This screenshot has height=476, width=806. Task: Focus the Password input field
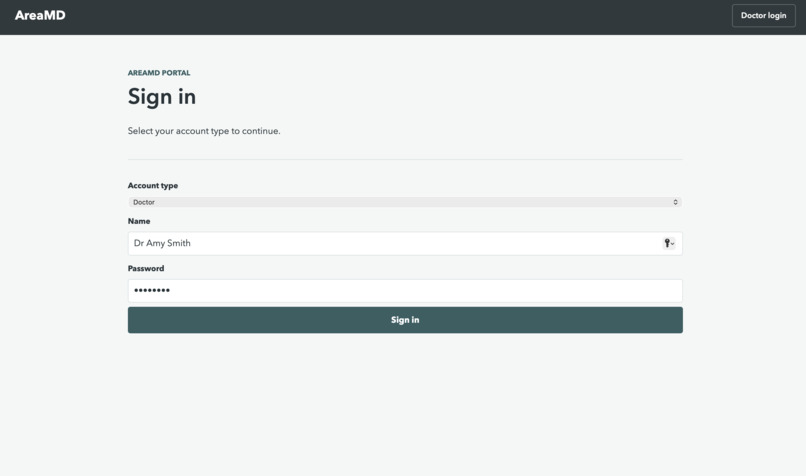[405, 290]
